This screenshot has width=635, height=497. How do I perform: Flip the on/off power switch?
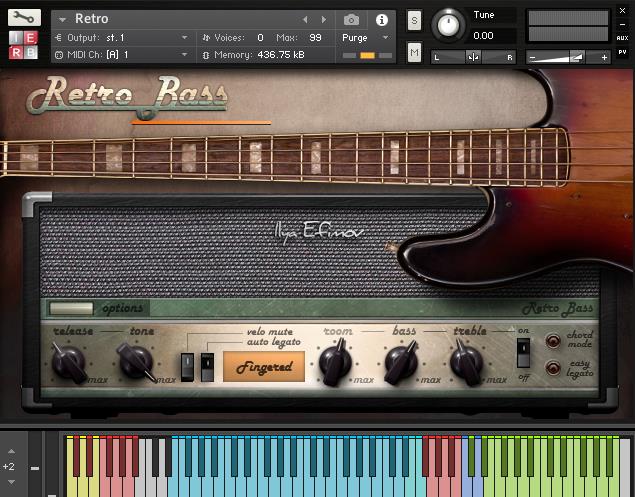522,351
